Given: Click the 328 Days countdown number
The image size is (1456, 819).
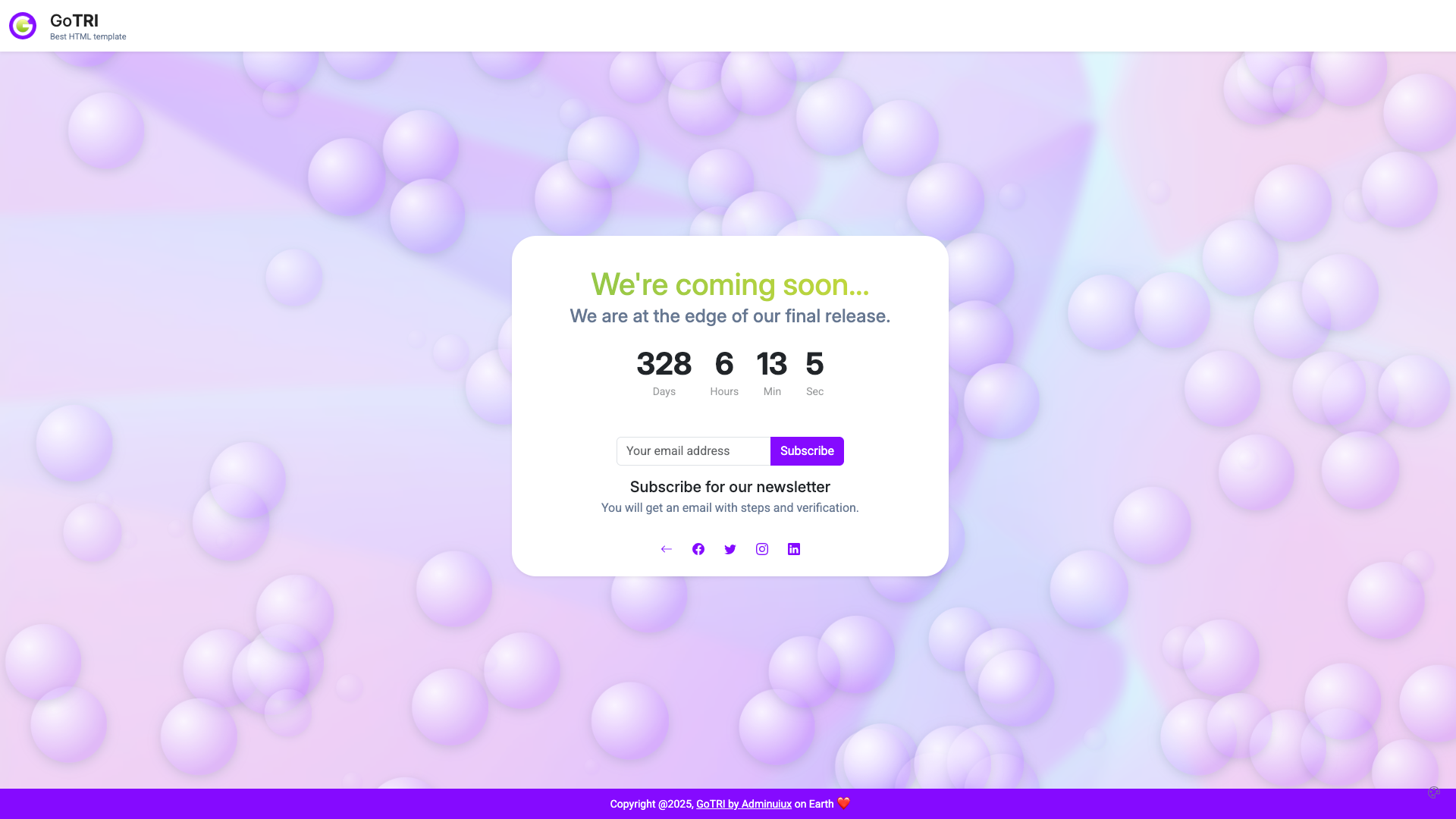Looking at the screenshot, I should pos(664,364).
